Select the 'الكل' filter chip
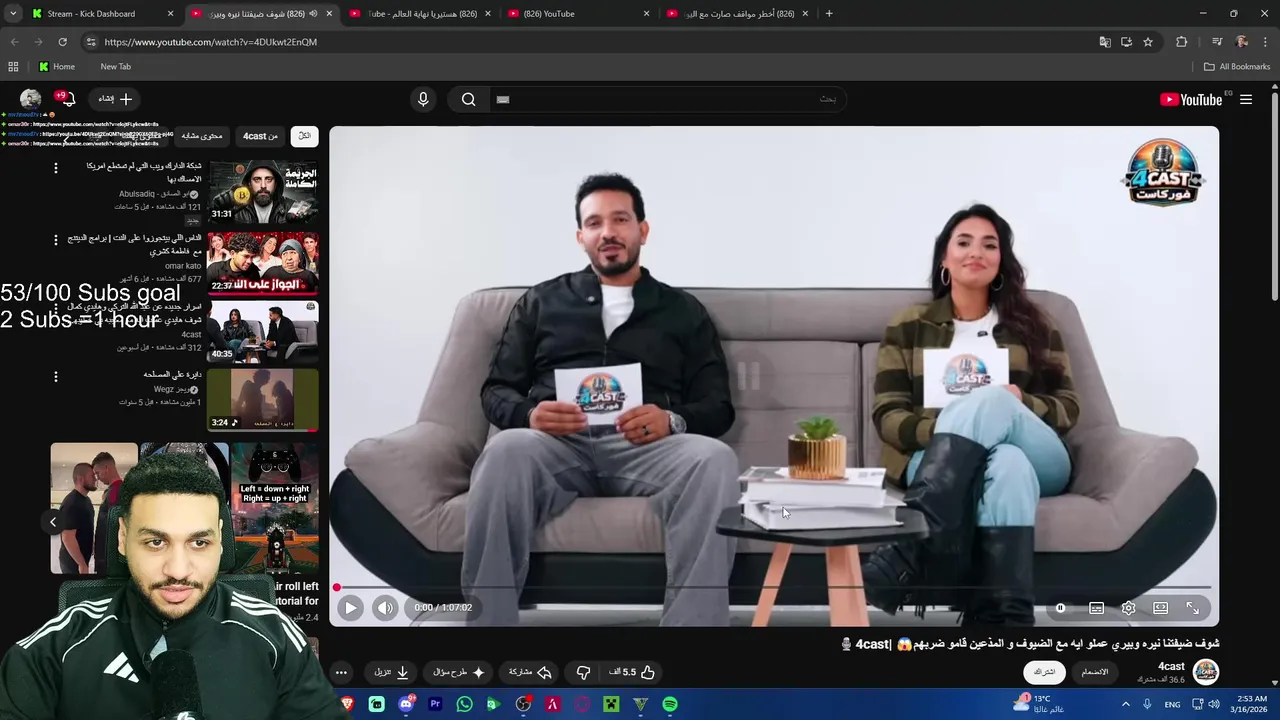Screen dimensions: 1280x720 (x=304, y=136)
